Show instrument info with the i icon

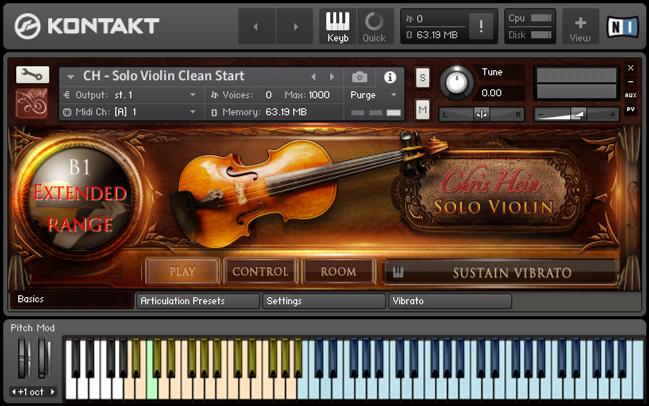(x=389, y=77)
